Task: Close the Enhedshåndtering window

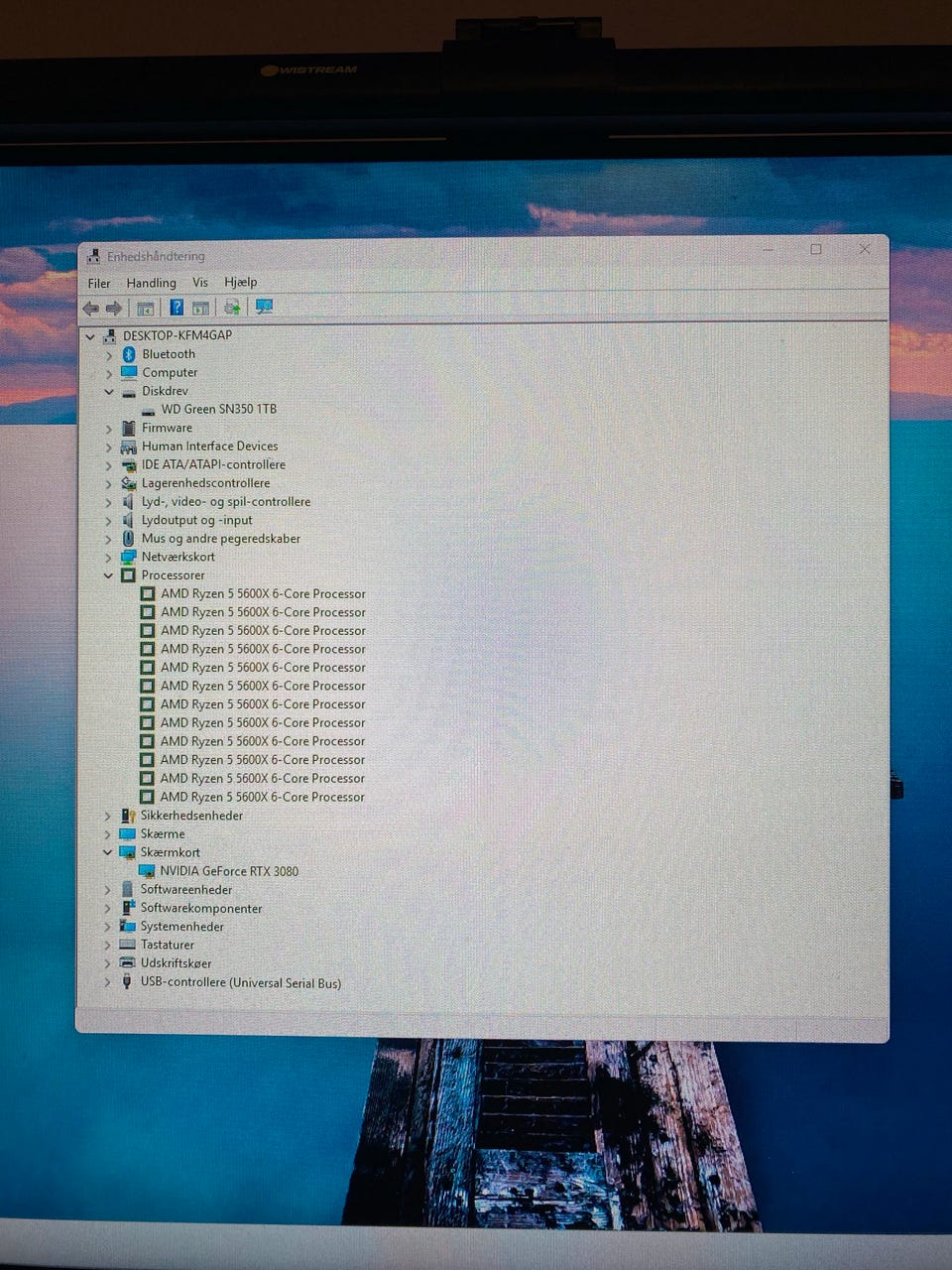Action: tap(865, 249)
